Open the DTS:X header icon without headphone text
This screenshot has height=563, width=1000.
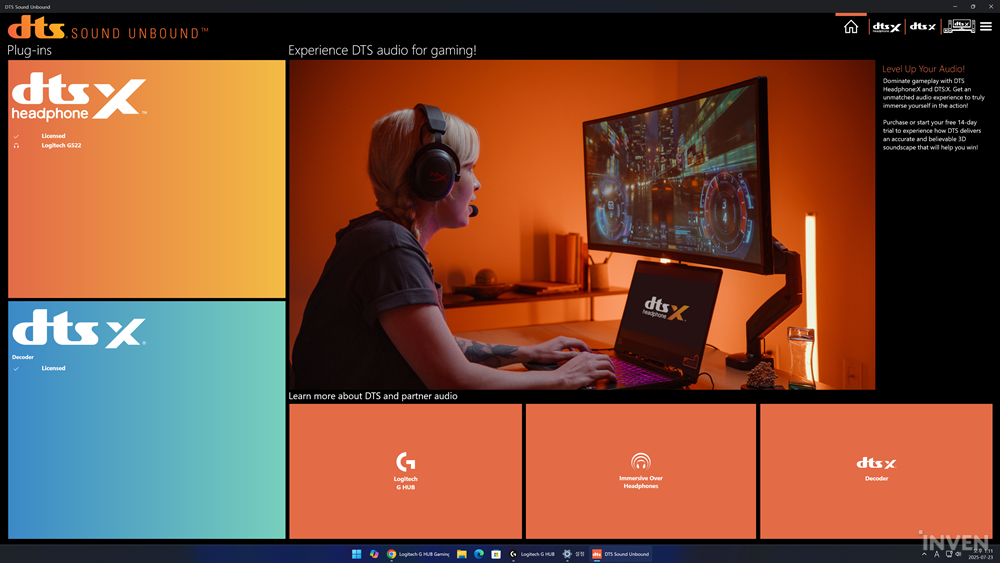coord(922,27)
